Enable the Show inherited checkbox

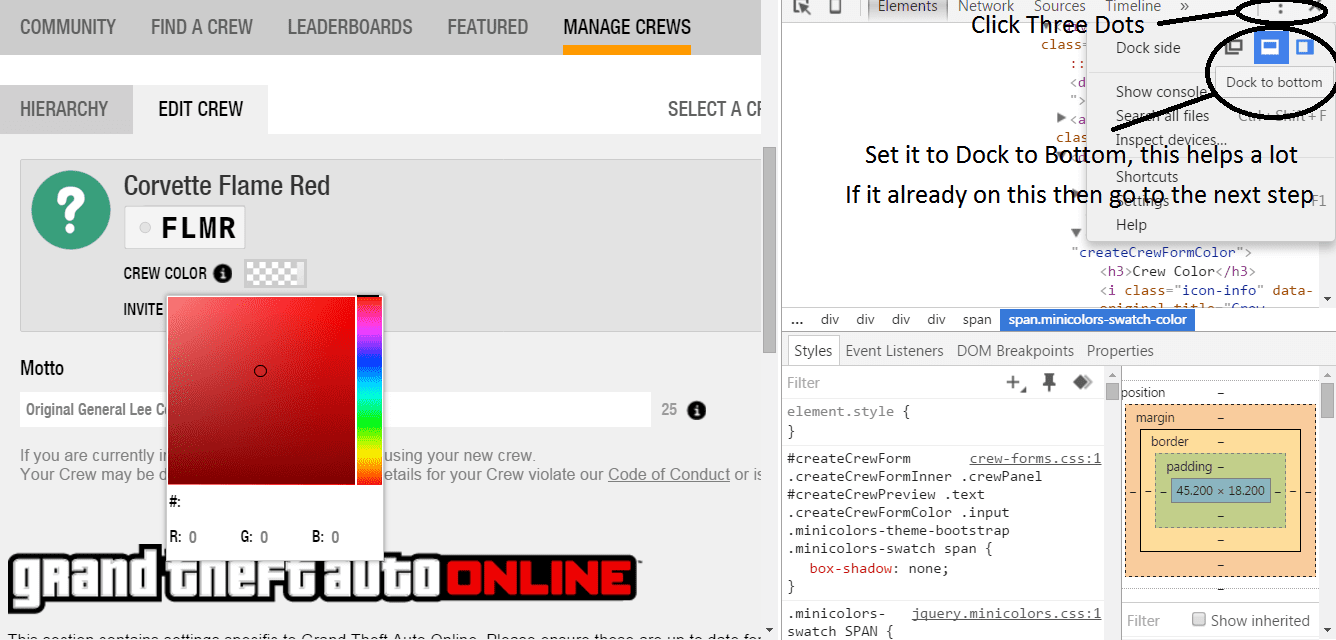tap(1198, 619)
